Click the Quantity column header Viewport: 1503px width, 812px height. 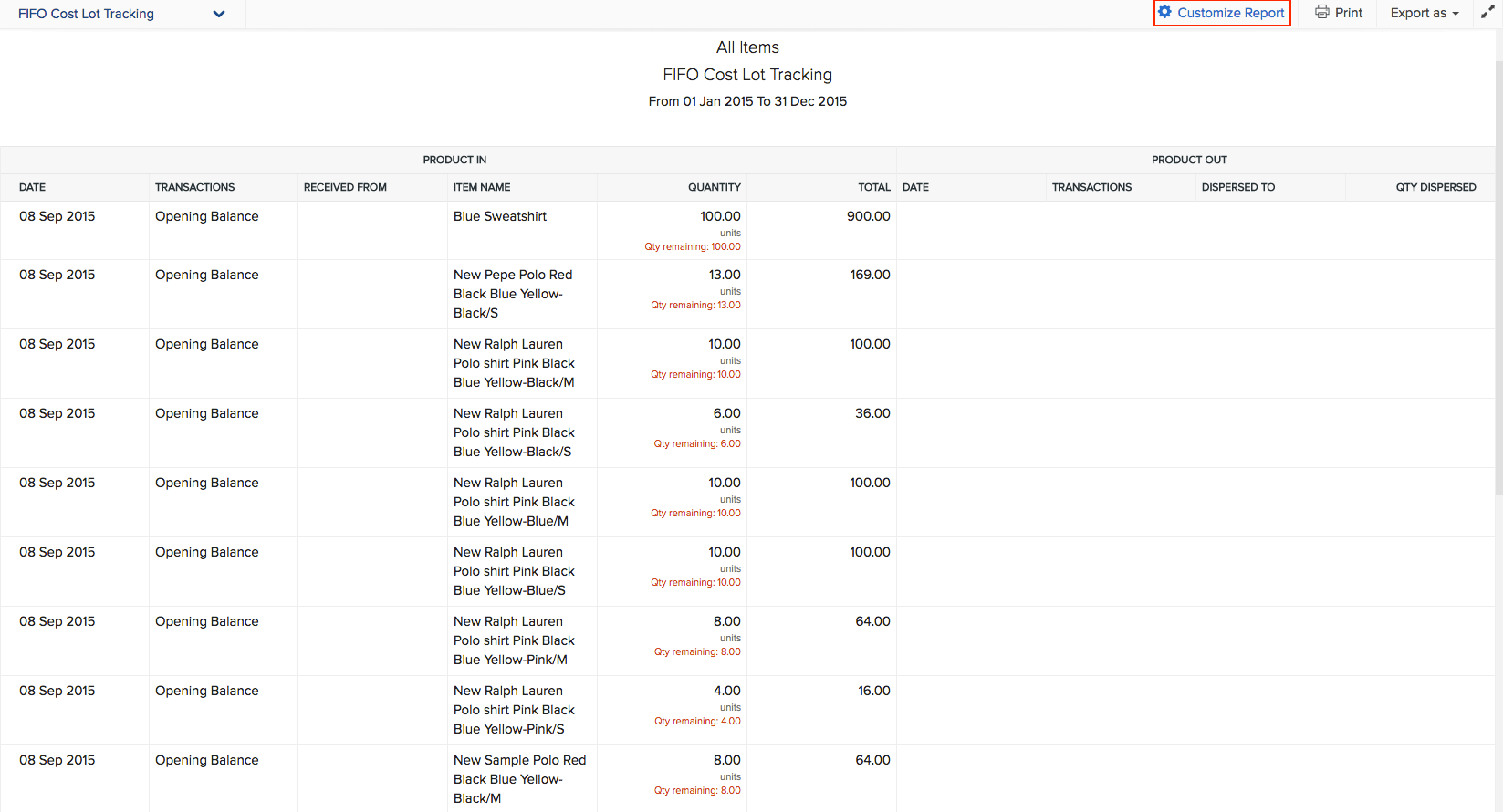coord(714,187)
